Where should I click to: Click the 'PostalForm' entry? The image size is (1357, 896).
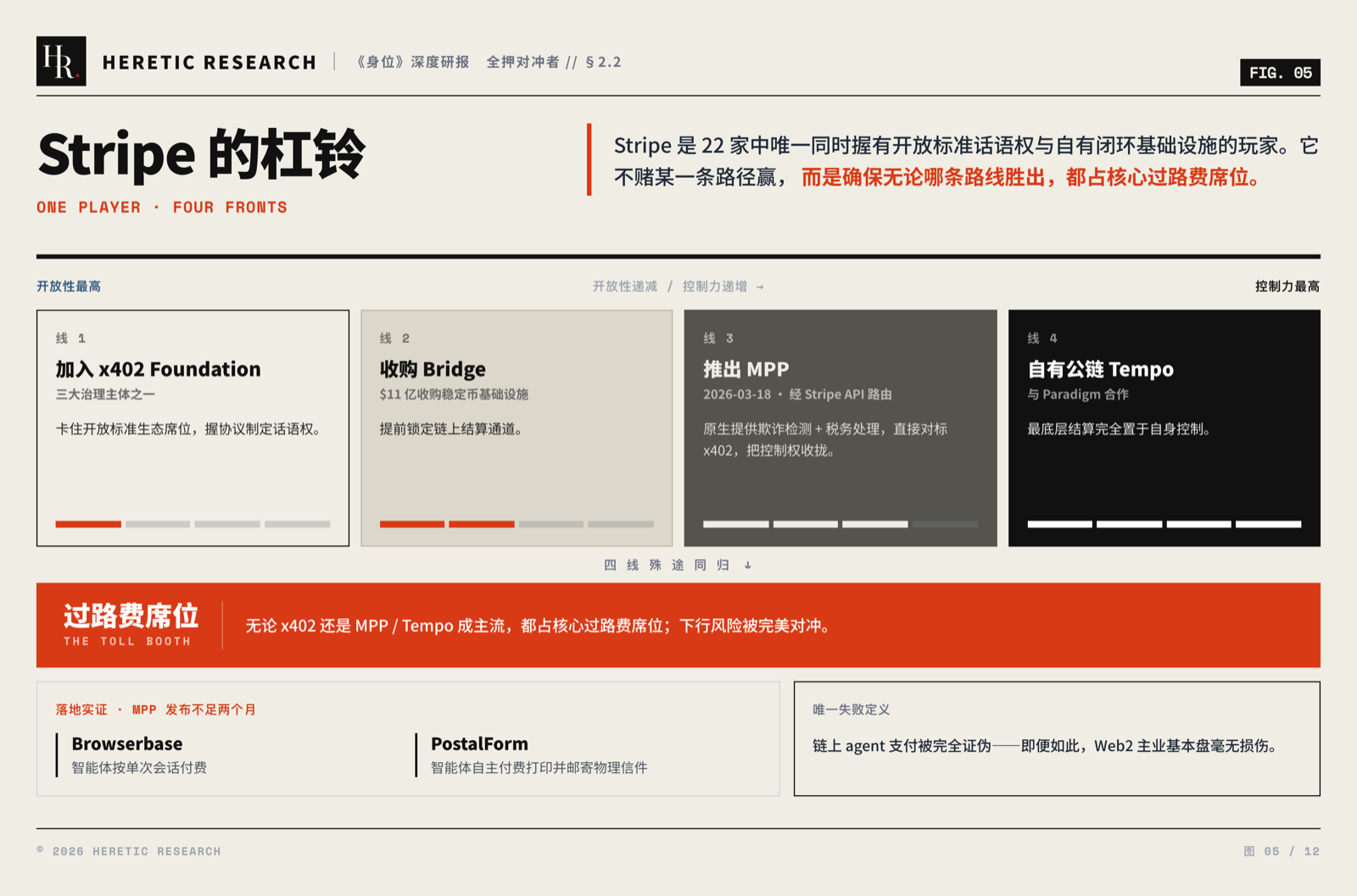(479, 743)
